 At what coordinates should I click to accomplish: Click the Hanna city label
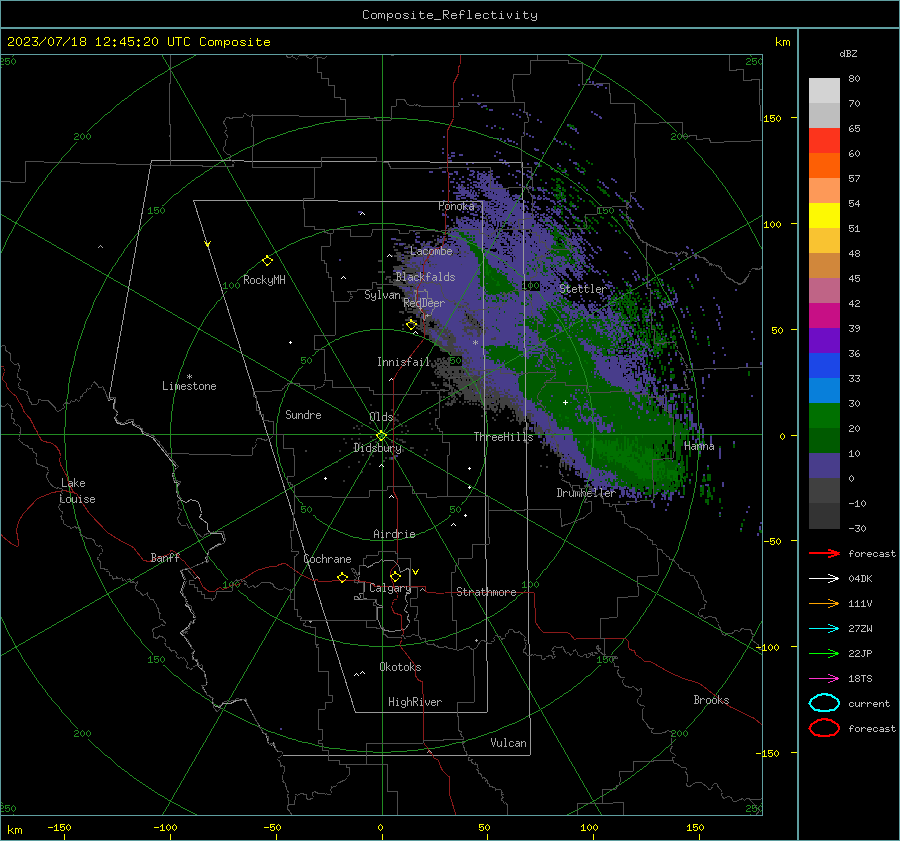pyautogui.click(x=699, y=446)
